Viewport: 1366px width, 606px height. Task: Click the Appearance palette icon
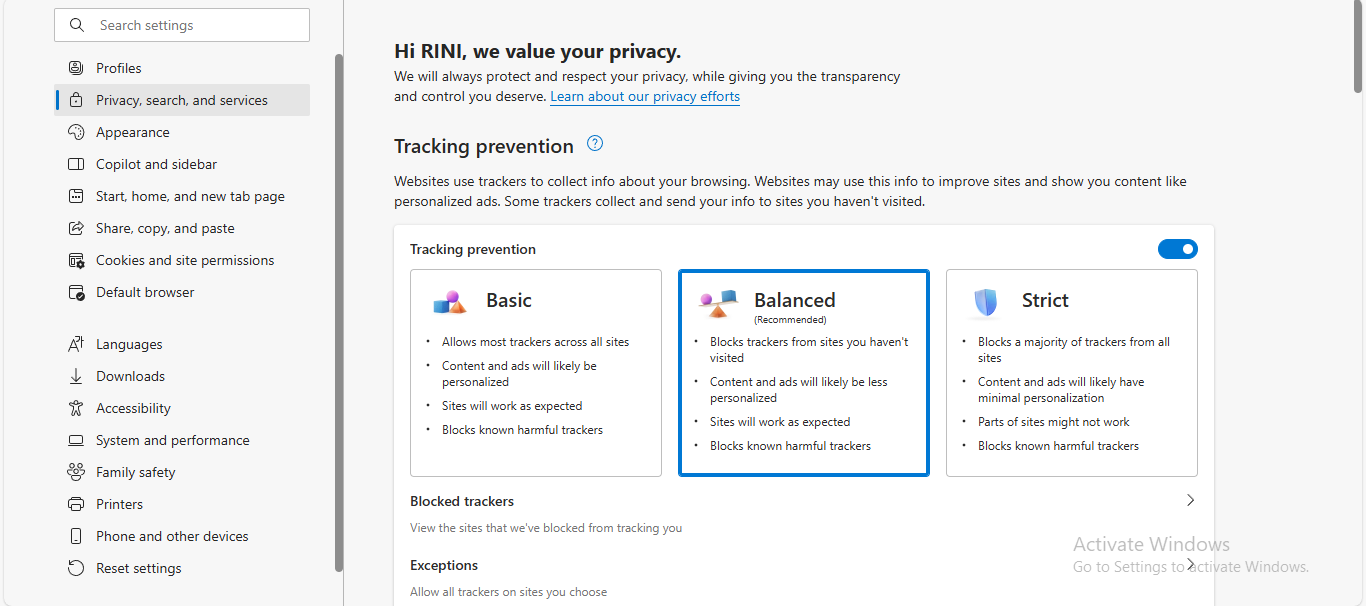click(76, 132)
